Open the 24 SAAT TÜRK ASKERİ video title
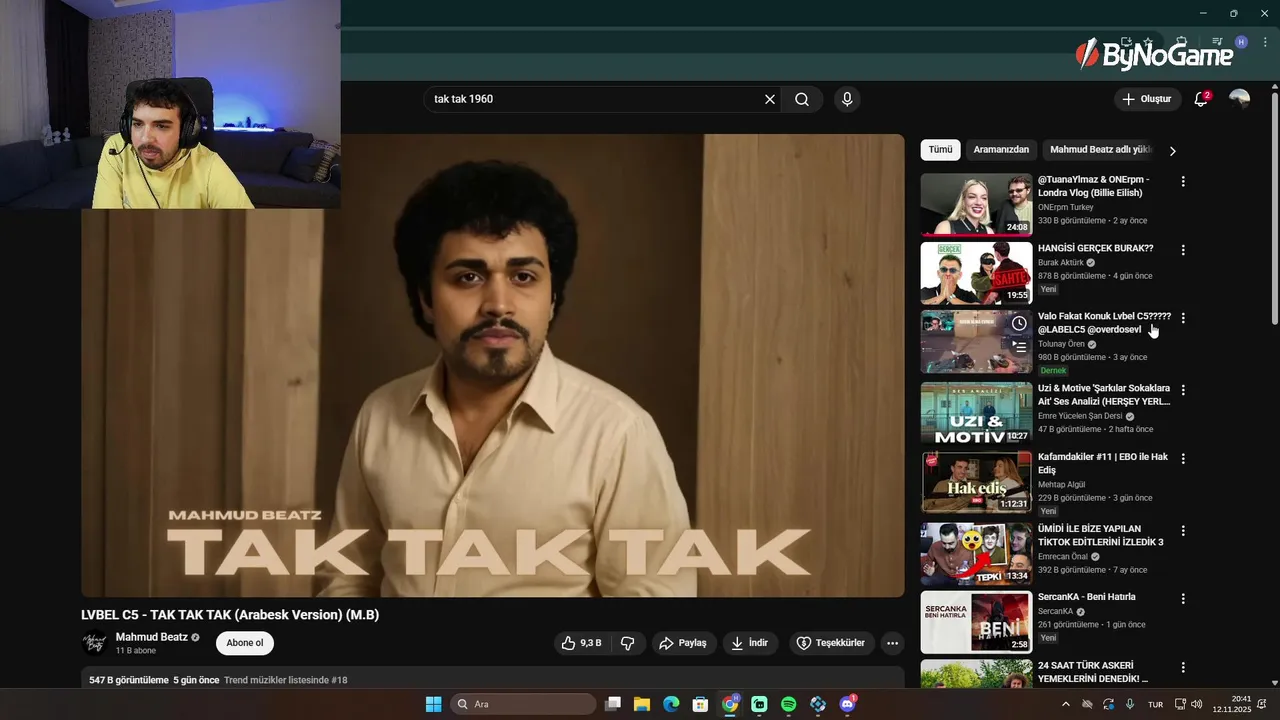The width and height of the screenshot is (1280, 720). pos(1093,672)
